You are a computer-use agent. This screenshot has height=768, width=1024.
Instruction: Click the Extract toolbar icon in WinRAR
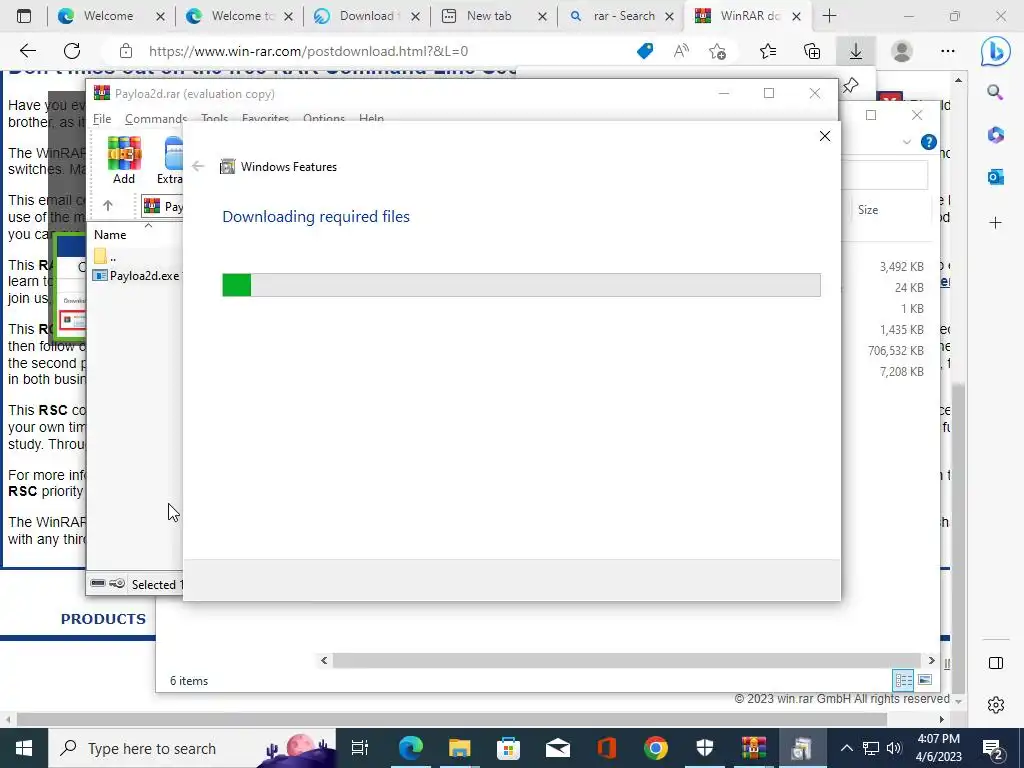point(170,161)
